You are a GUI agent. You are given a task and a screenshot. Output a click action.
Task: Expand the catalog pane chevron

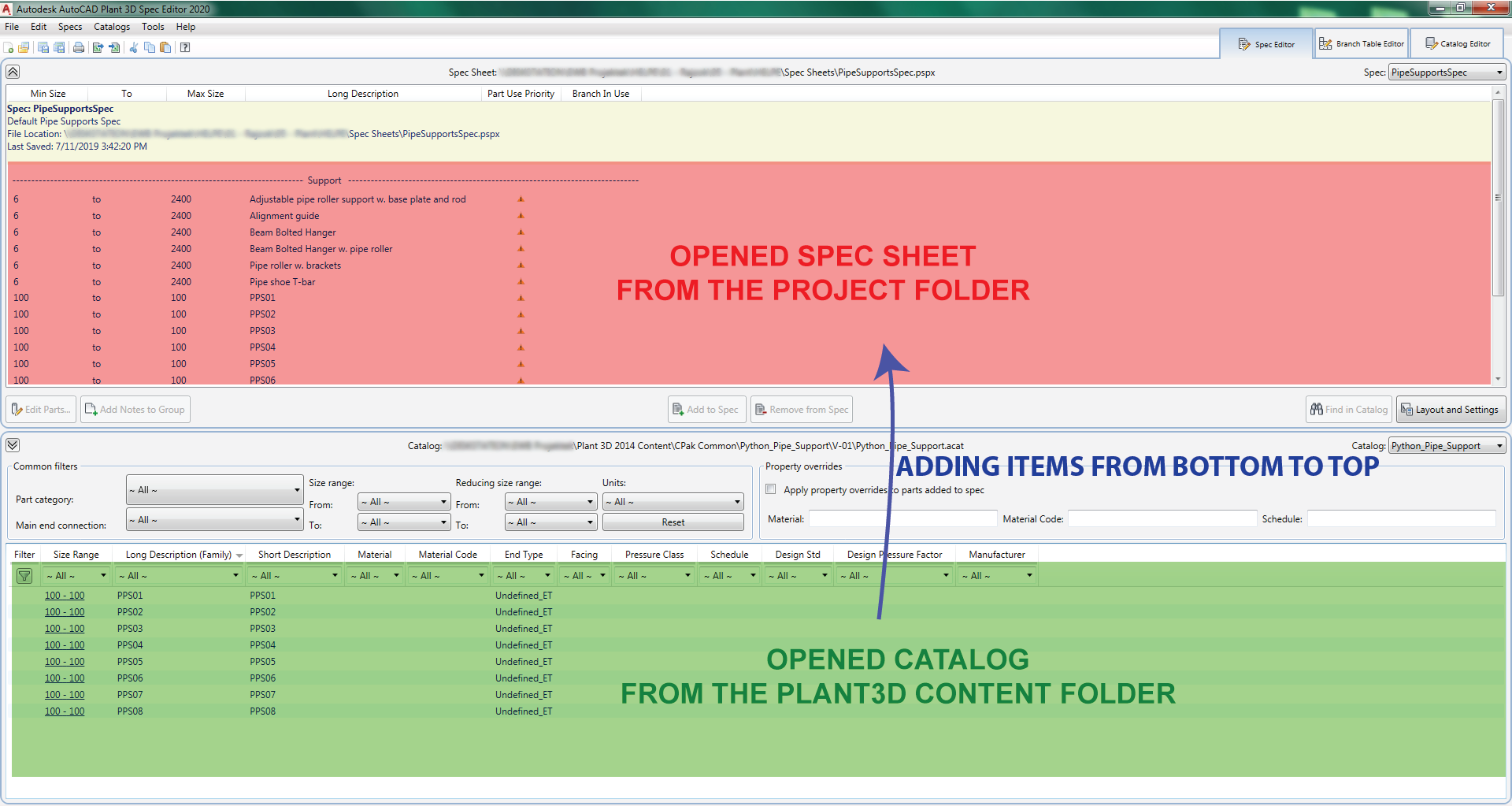(x=13, y=445)
